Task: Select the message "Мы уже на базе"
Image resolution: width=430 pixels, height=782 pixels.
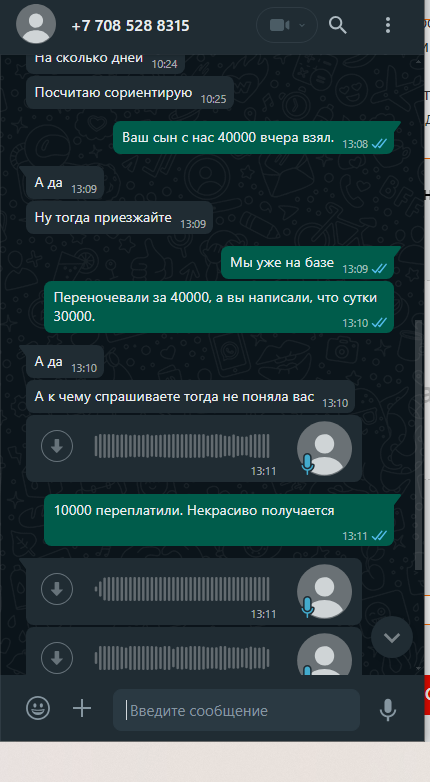Action: [307, 263]
